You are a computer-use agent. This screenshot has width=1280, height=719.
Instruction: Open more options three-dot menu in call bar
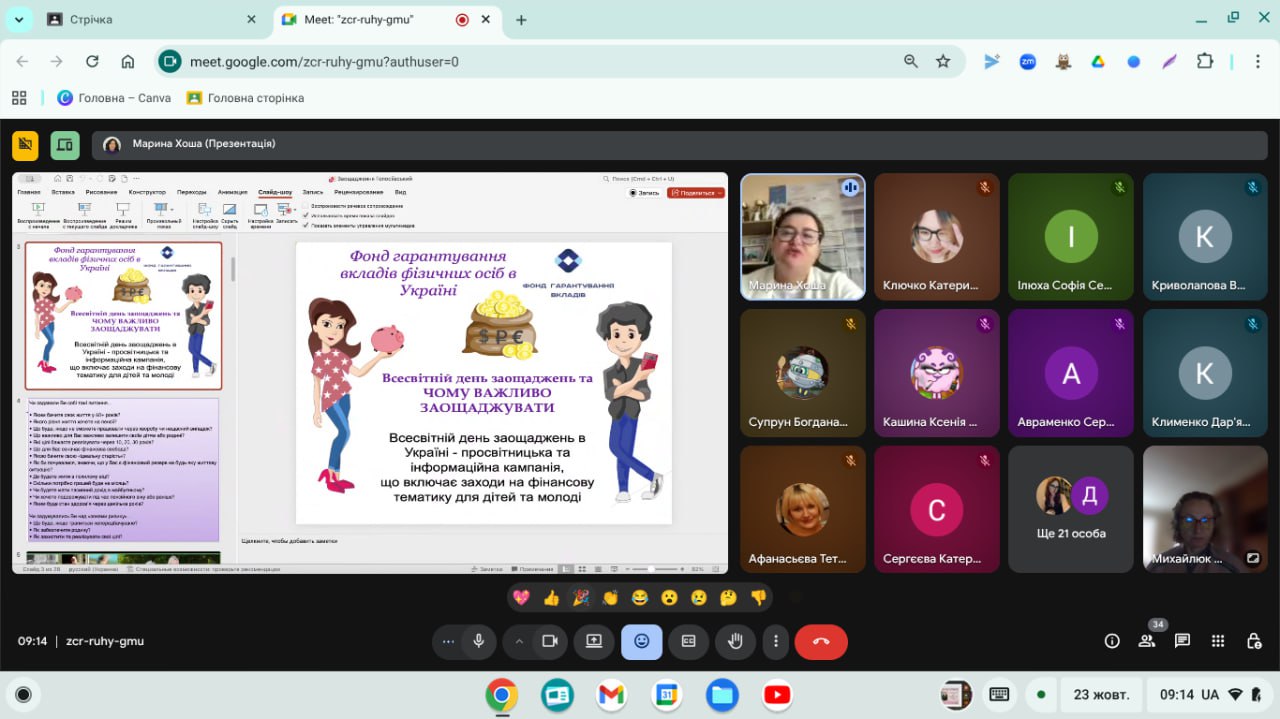click(x=776, y=641)
